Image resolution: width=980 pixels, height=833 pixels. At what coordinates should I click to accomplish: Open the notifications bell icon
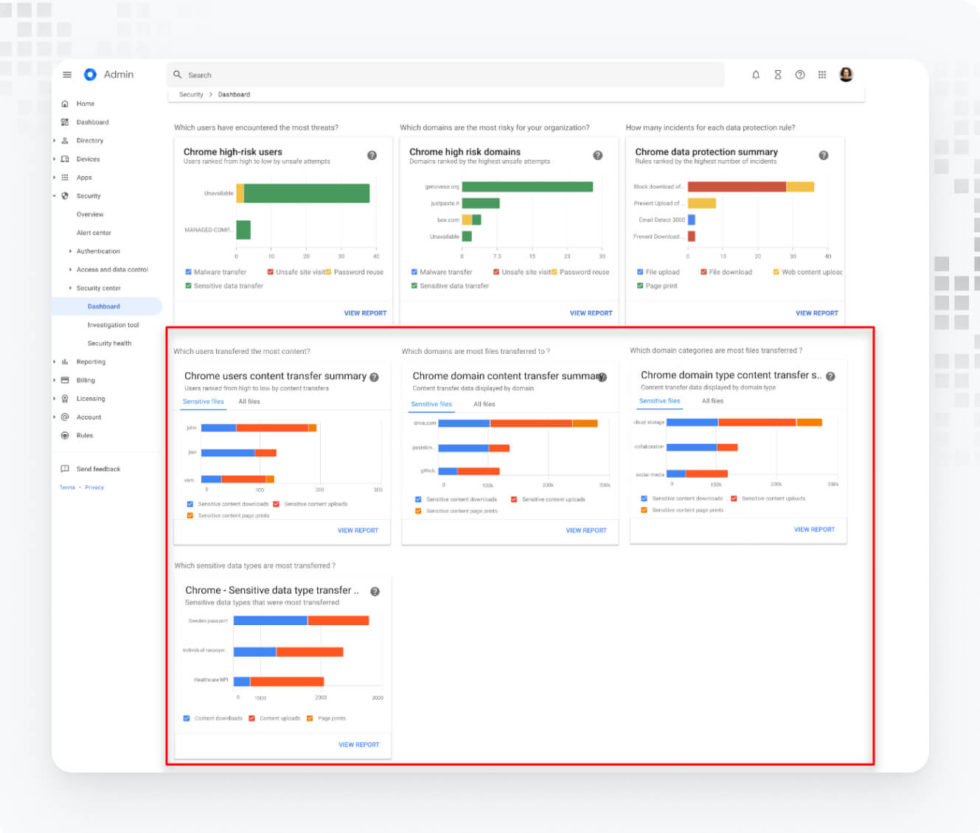[x=756, y=74]
